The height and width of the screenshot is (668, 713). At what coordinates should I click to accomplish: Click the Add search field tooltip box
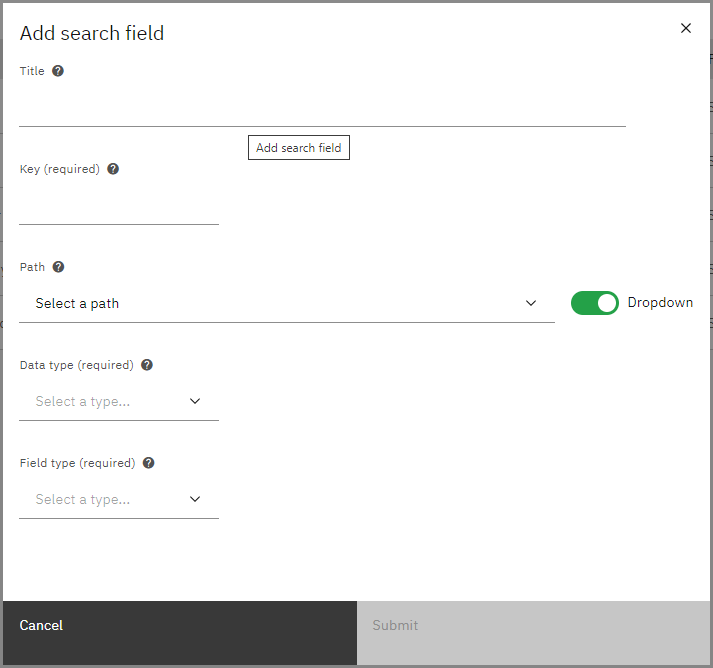point(298,148)
